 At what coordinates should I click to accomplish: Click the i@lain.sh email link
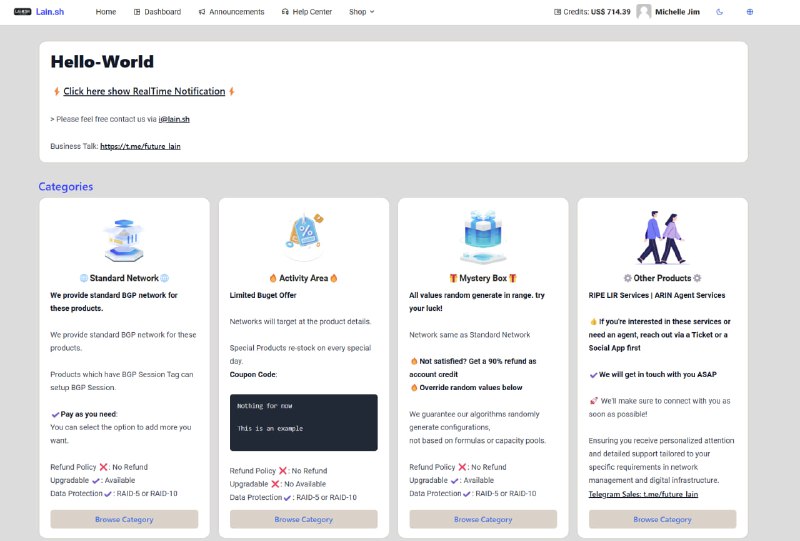click(174, 119)
